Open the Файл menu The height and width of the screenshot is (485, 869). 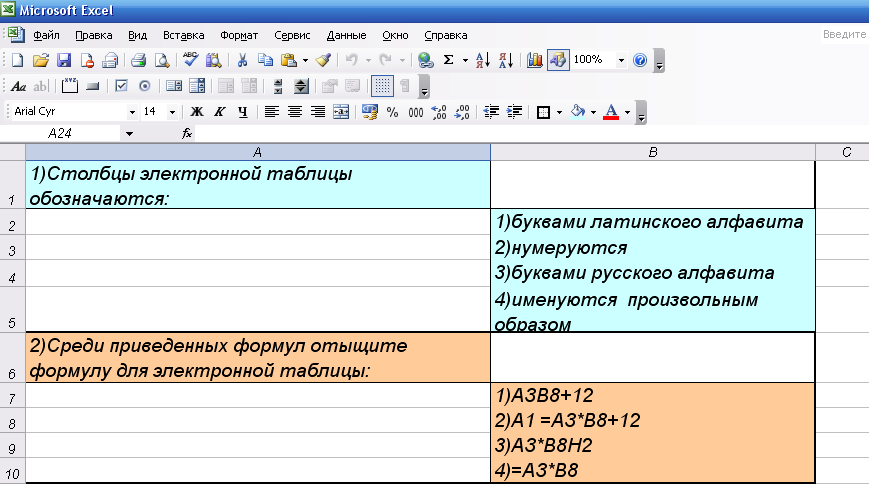coord(46,35)
